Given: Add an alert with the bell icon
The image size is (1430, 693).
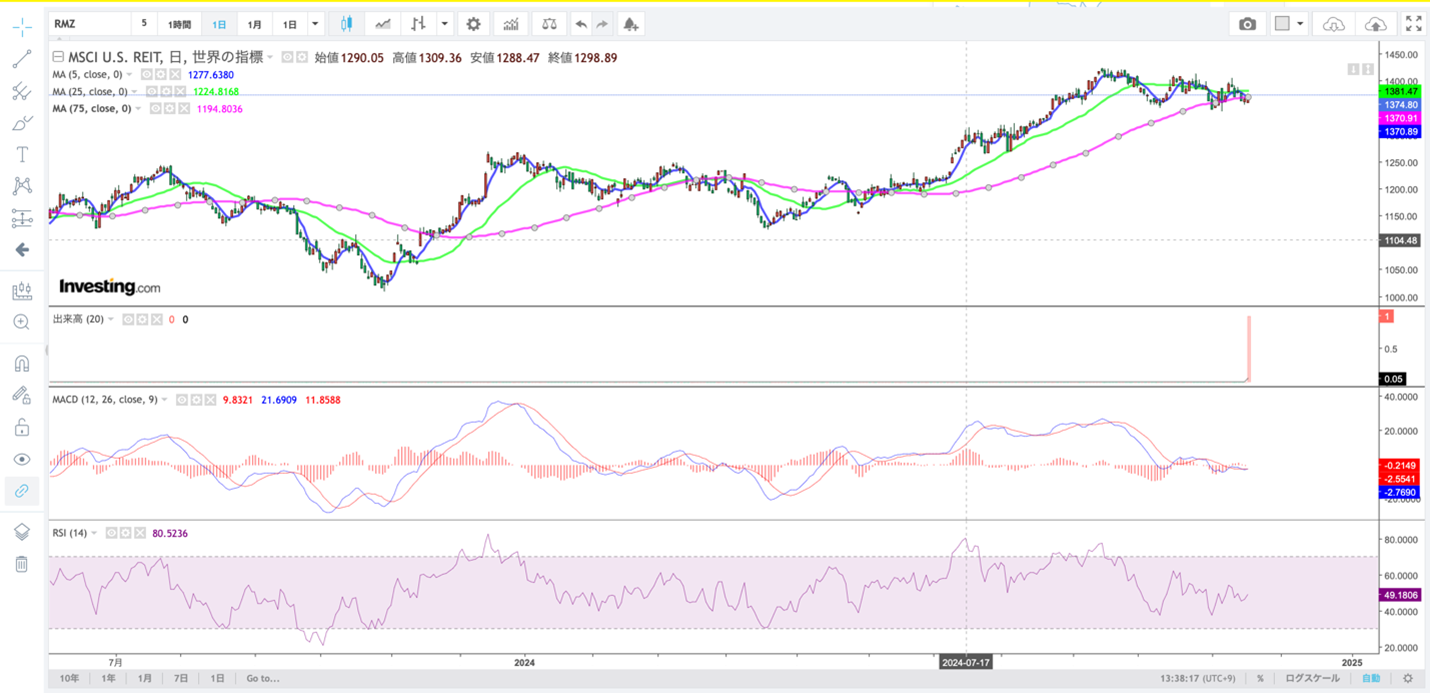Looking at the screenshot, I should point(630,24).
